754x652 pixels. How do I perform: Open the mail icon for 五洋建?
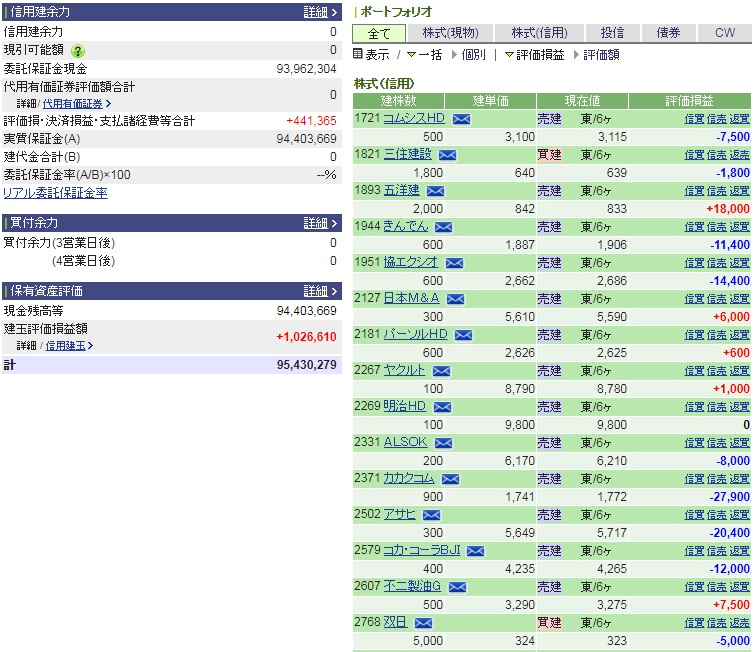point(436,191)
